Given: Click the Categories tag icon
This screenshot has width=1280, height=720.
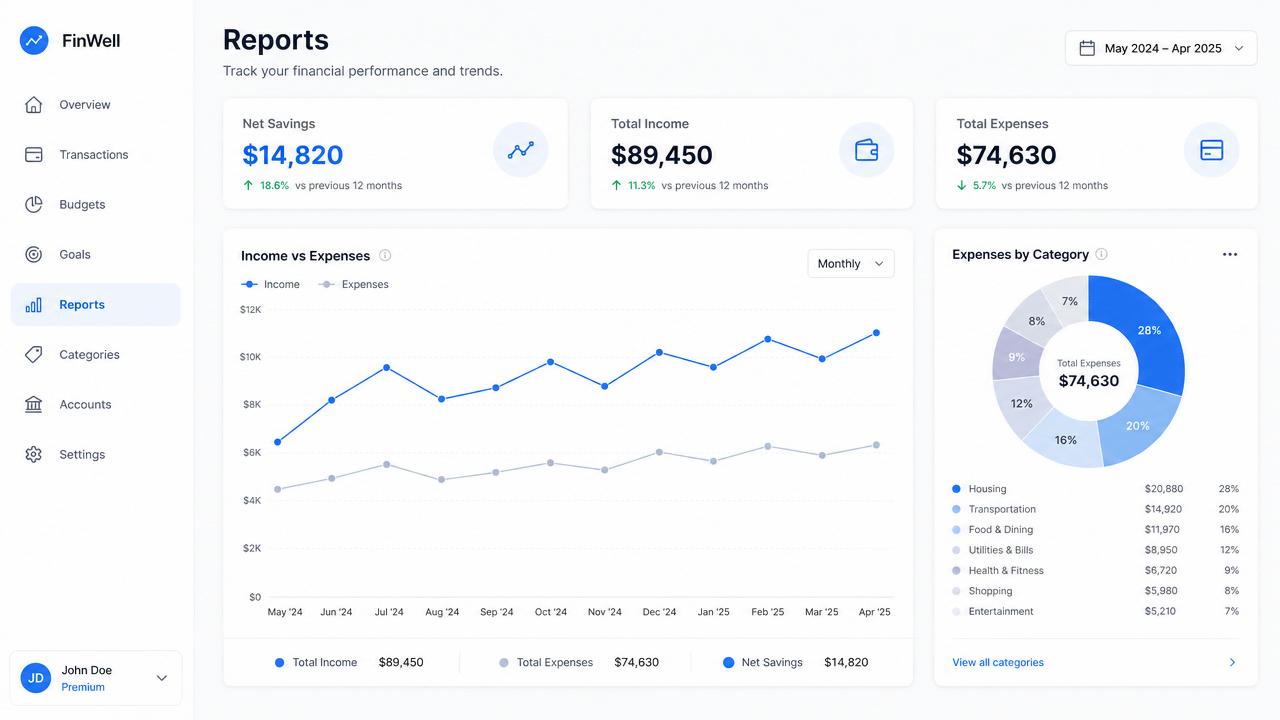Looking at the screenshot, I should pos(34,355).
